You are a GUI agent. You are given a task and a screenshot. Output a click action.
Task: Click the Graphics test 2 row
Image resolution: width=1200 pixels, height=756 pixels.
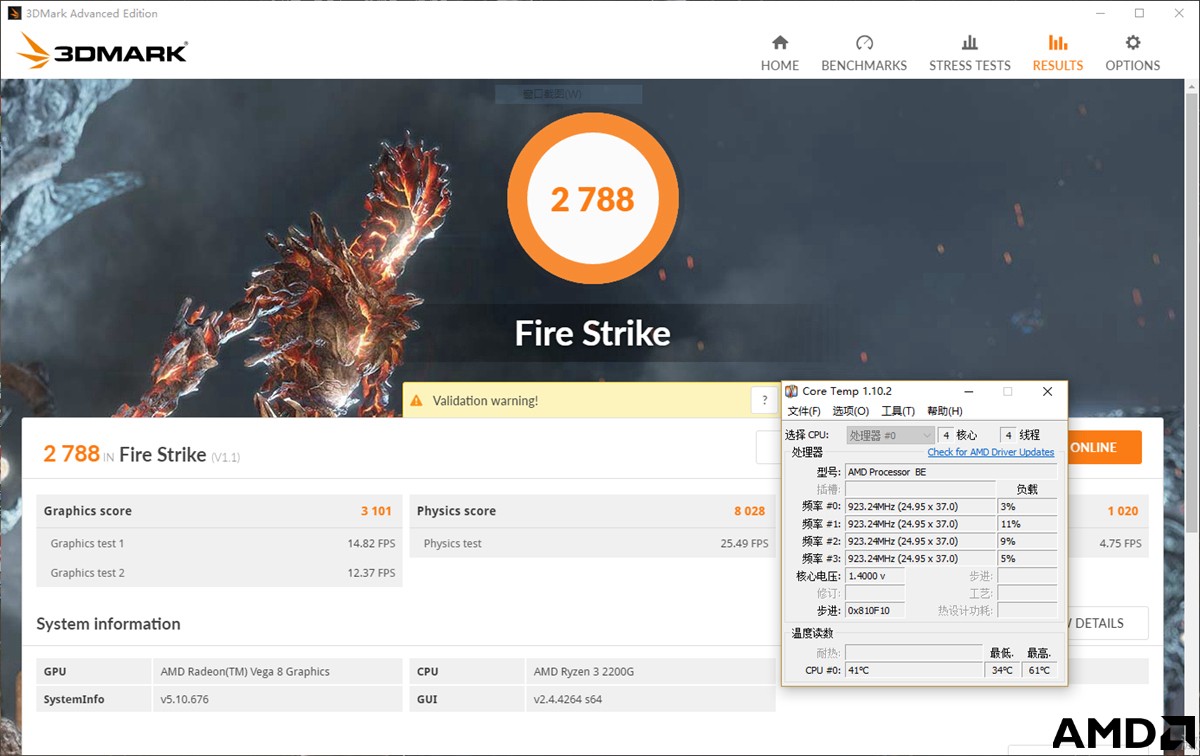[220, 573]
